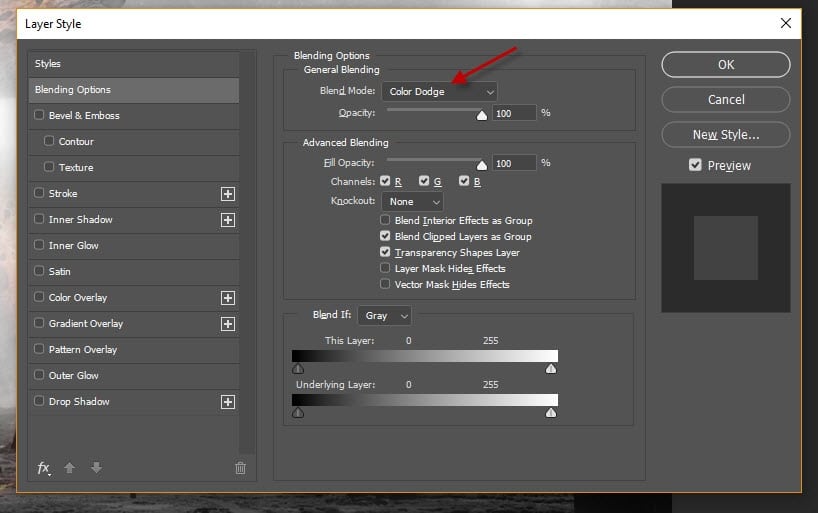Click the Fill Opacity slider handle
818x513 pixels.
(482, 165)
